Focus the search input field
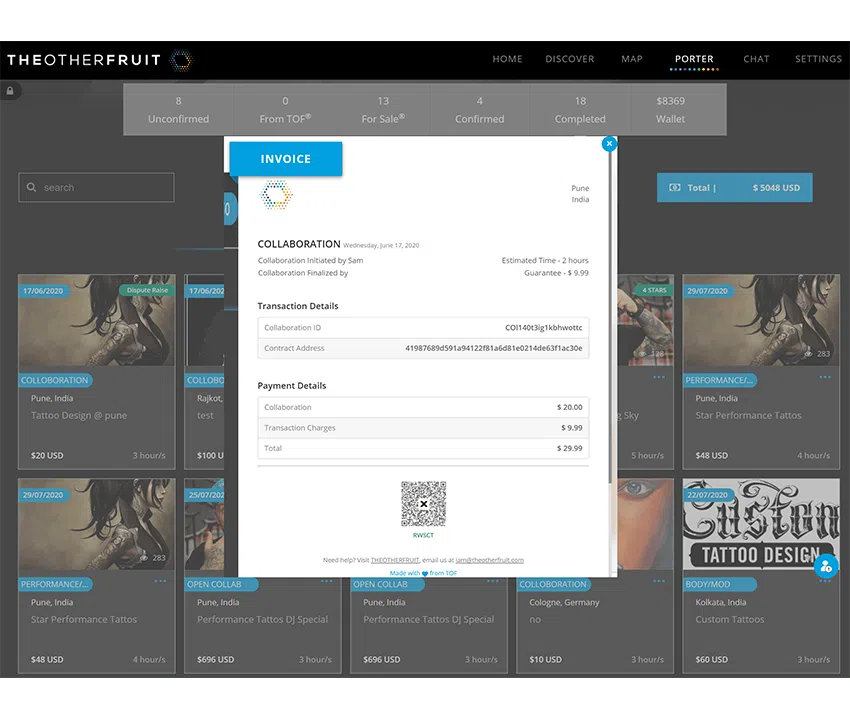 96,188
